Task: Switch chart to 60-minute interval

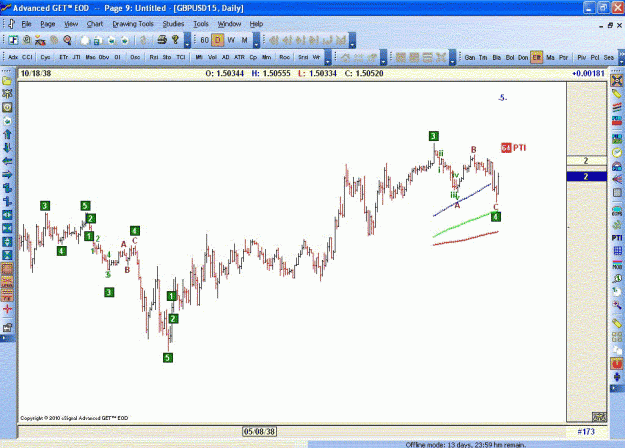Action: click(x=204, y=40)
